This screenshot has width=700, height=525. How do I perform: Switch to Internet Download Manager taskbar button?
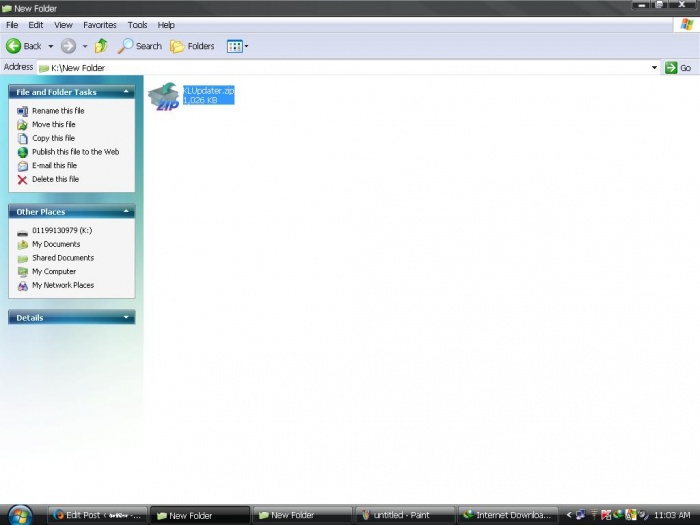pos(508,515)
